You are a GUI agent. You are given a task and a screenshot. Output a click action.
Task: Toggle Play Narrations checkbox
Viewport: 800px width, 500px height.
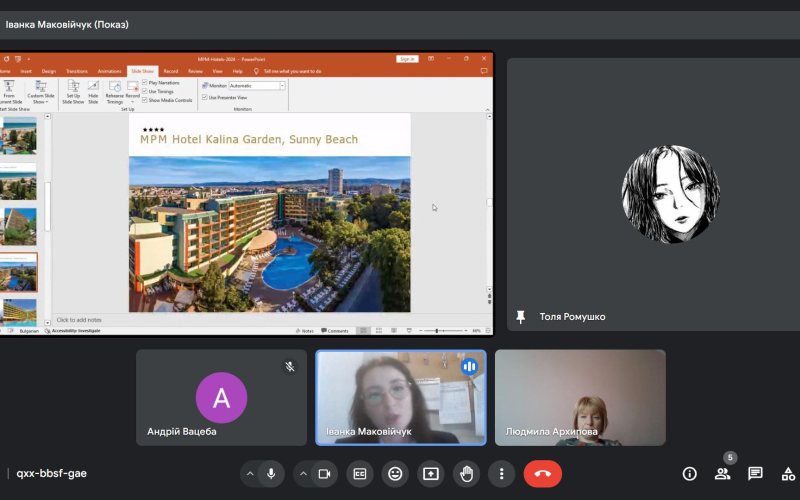[x=145, y=83]
